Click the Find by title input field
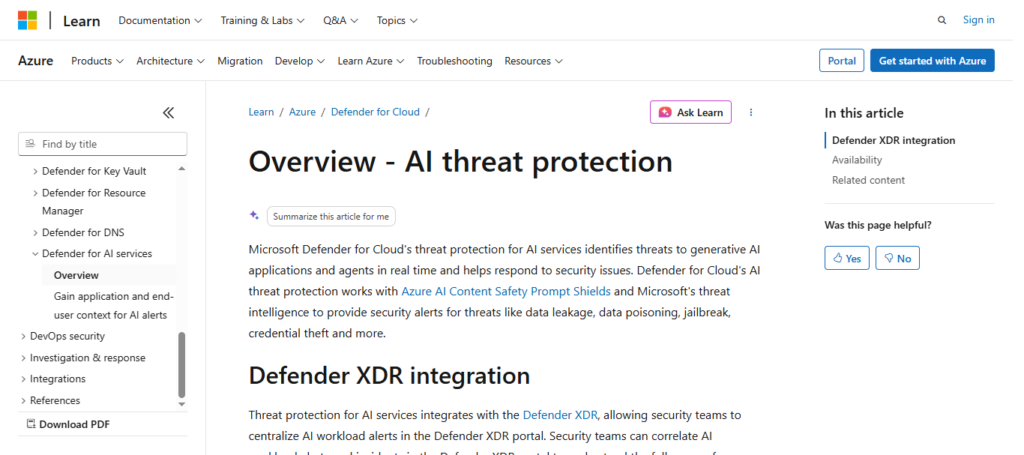This screenshot has height=455, width=1024. click(x=103, y=144)
